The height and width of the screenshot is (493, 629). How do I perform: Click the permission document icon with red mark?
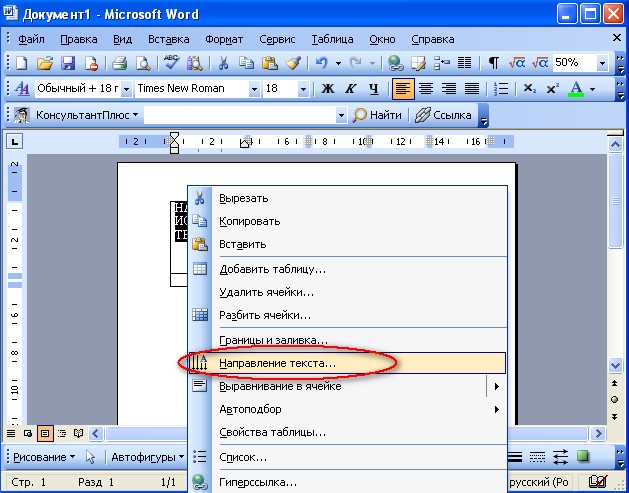tap(91, 63)
